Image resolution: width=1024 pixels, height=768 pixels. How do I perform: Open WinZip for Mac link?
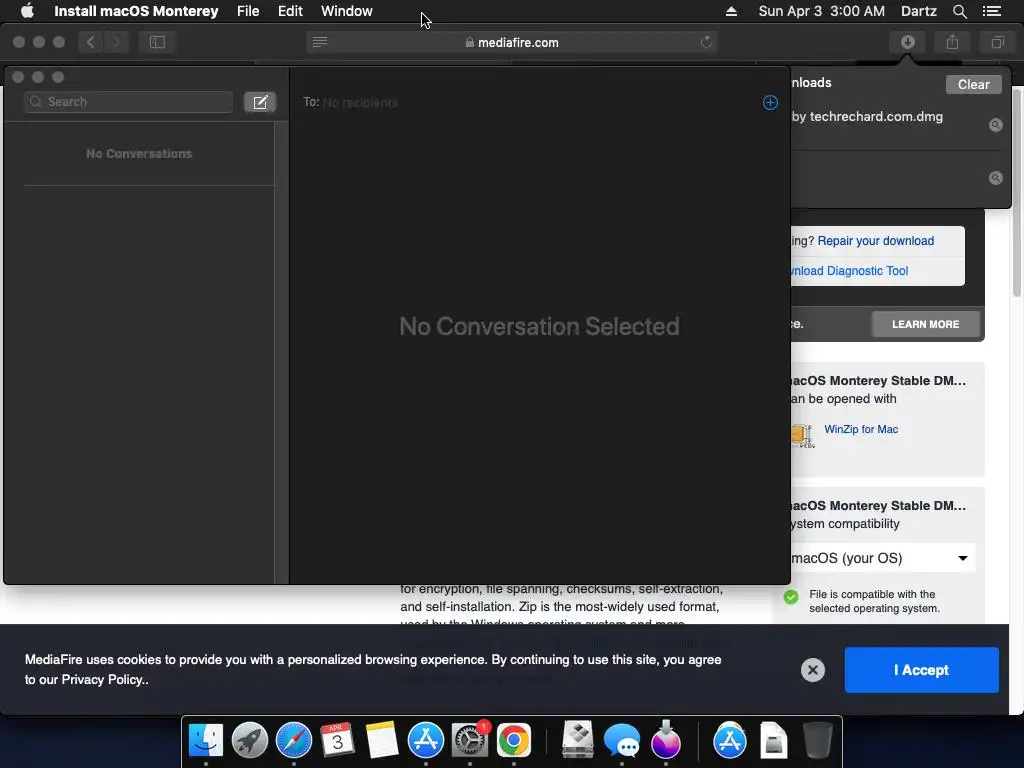point(861,429)
